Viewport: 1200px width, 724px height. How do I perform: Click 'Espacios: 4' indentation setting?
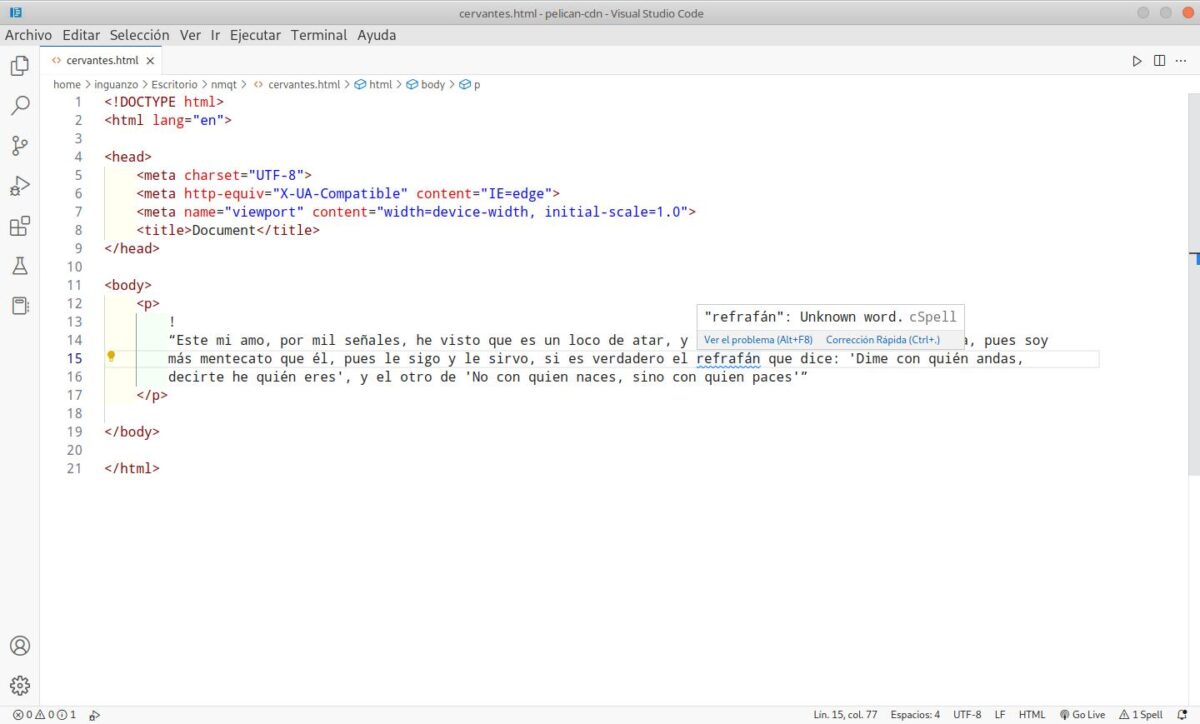click(x=915, y=715)
